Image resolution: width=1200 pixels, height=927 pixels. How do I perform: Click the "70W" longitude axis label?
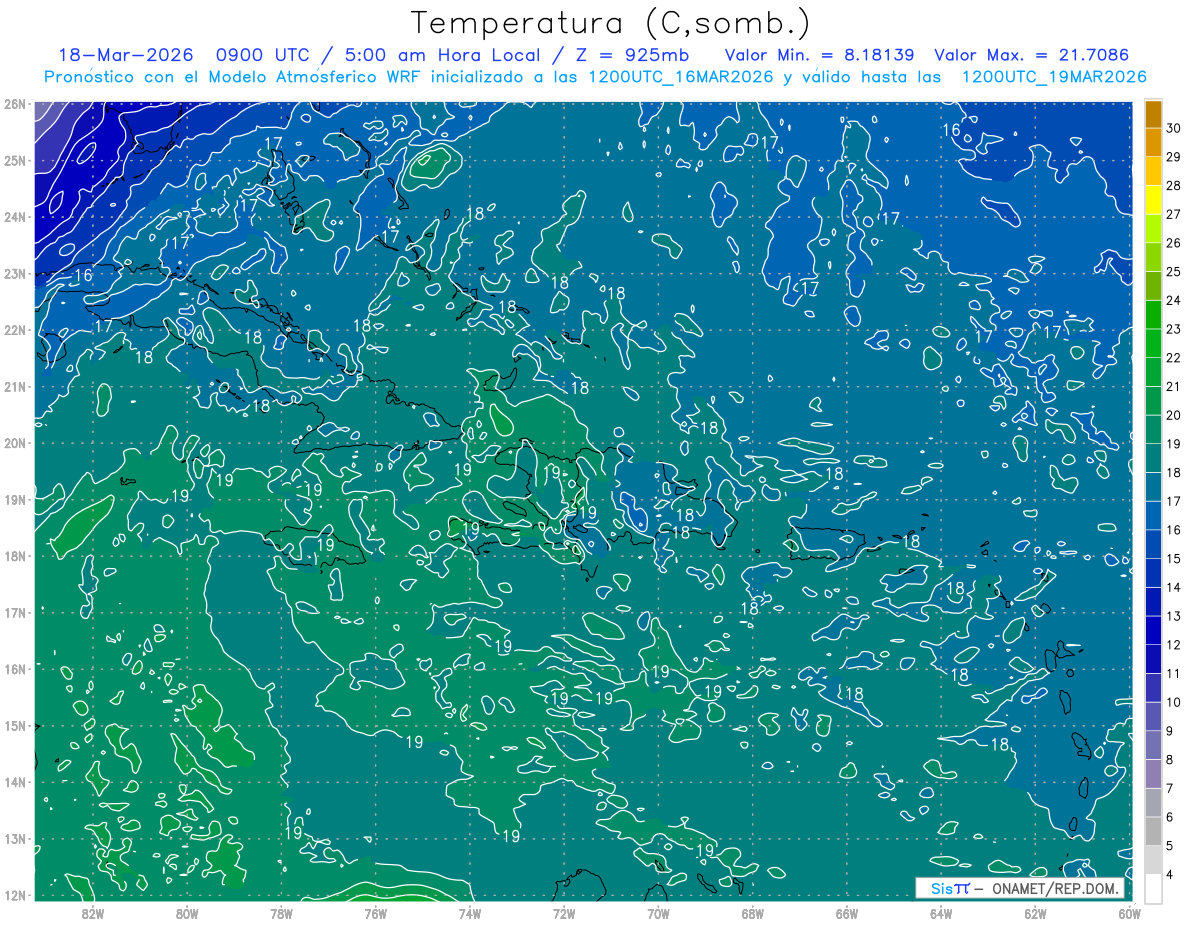pos(658,913)
